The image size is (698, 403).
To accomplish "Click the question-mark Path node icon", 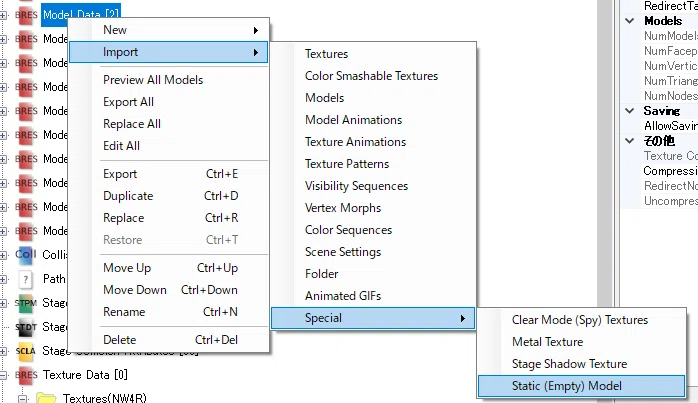I will click(25, 279).
